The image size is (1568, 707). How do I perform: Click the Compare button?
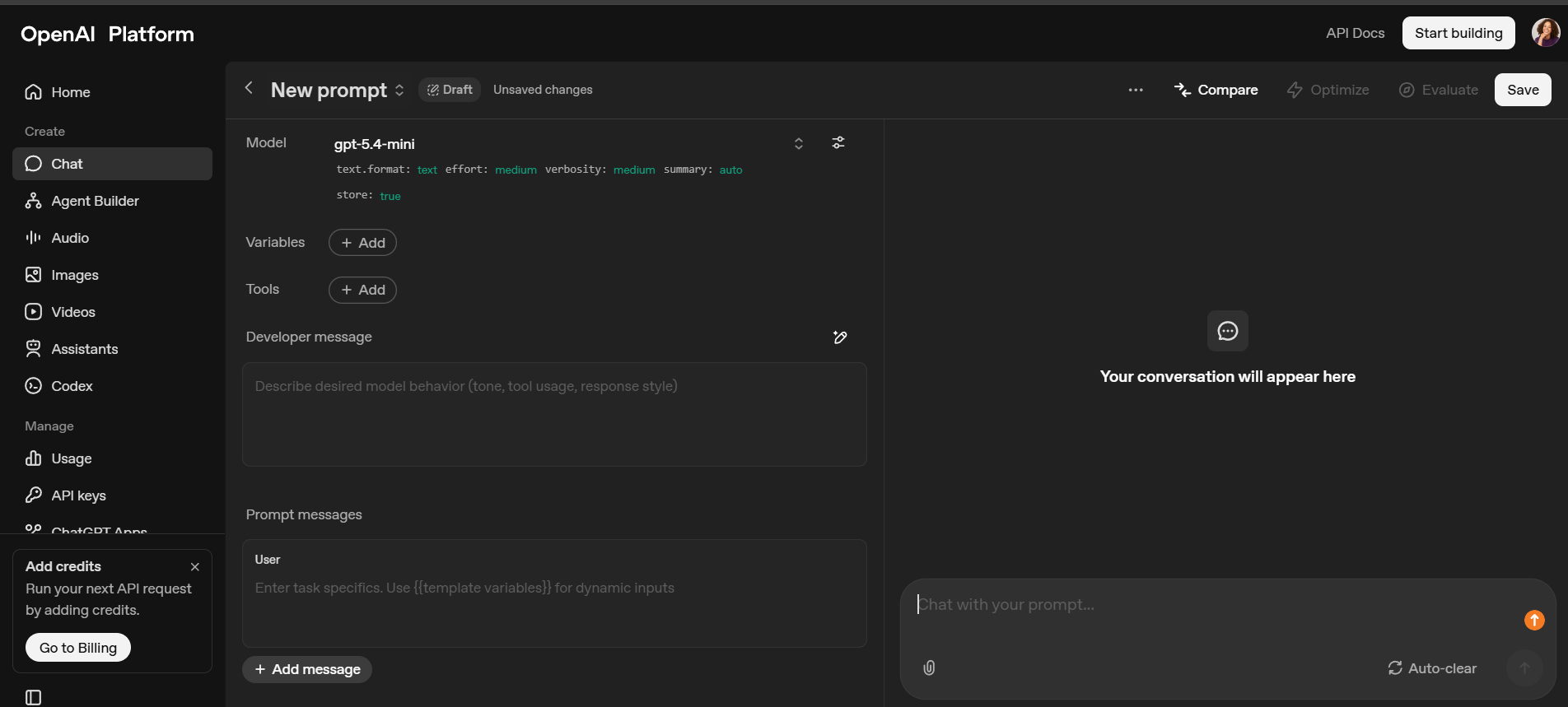pos(1216,90)
